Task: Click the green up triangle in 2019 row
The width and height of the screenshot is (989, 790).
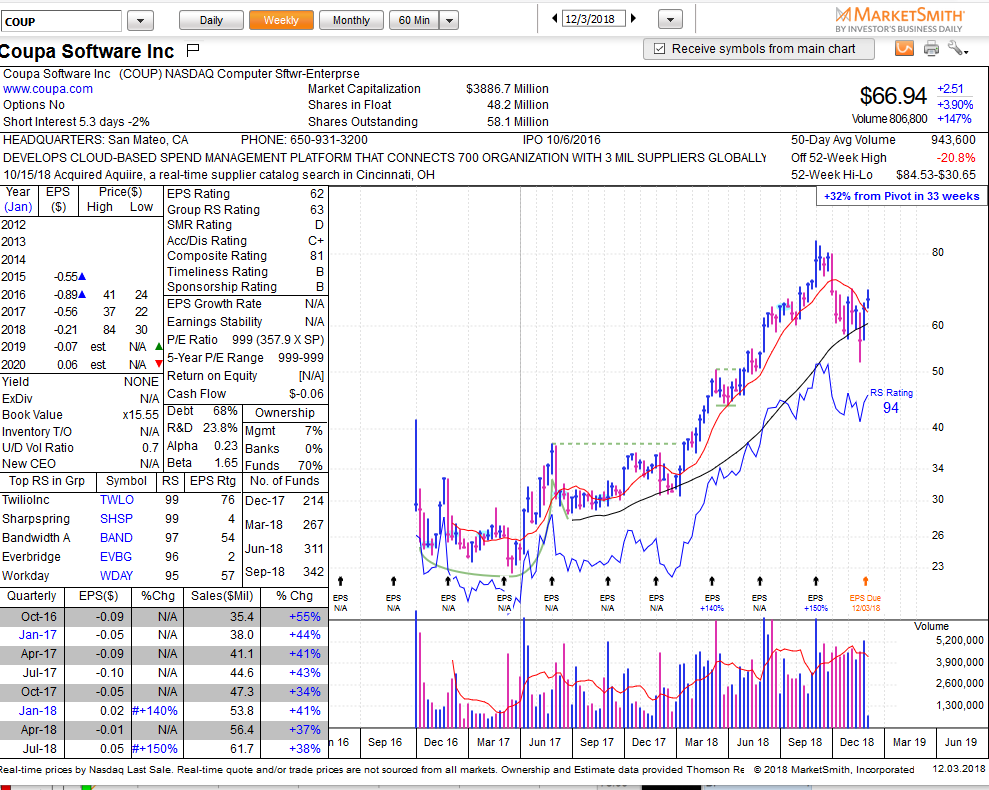Action: pos(158,346)
